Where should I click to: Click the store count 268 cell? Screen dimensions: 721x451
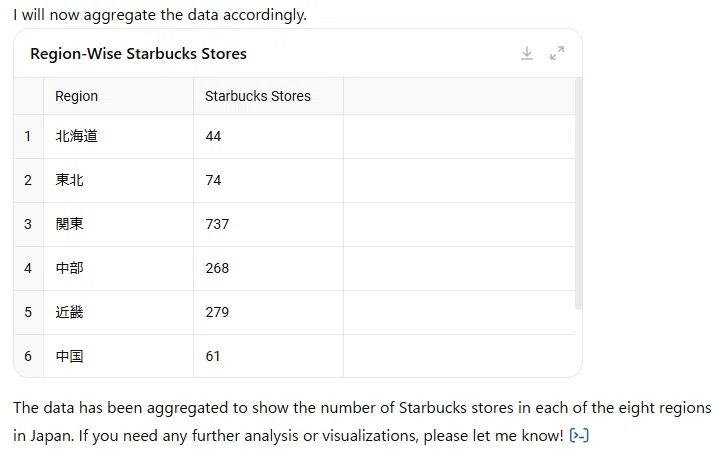point(269,268)
